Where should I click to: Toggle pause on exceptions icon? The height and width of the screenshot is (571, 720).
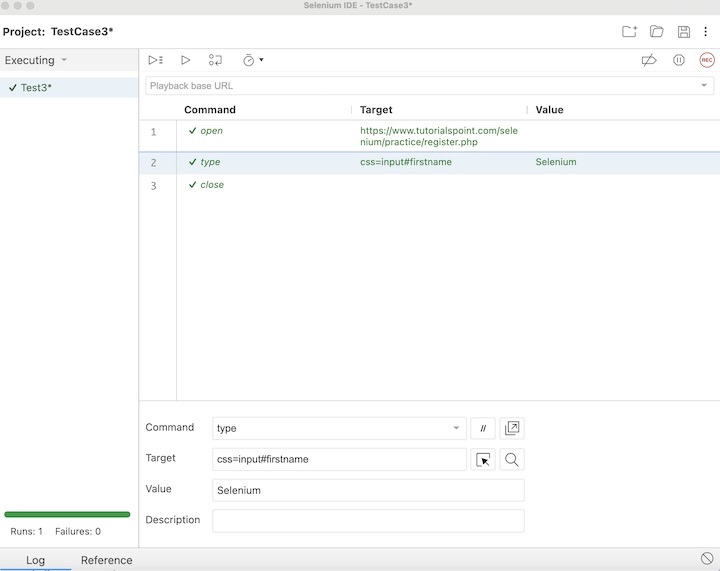tap(679, 60)
